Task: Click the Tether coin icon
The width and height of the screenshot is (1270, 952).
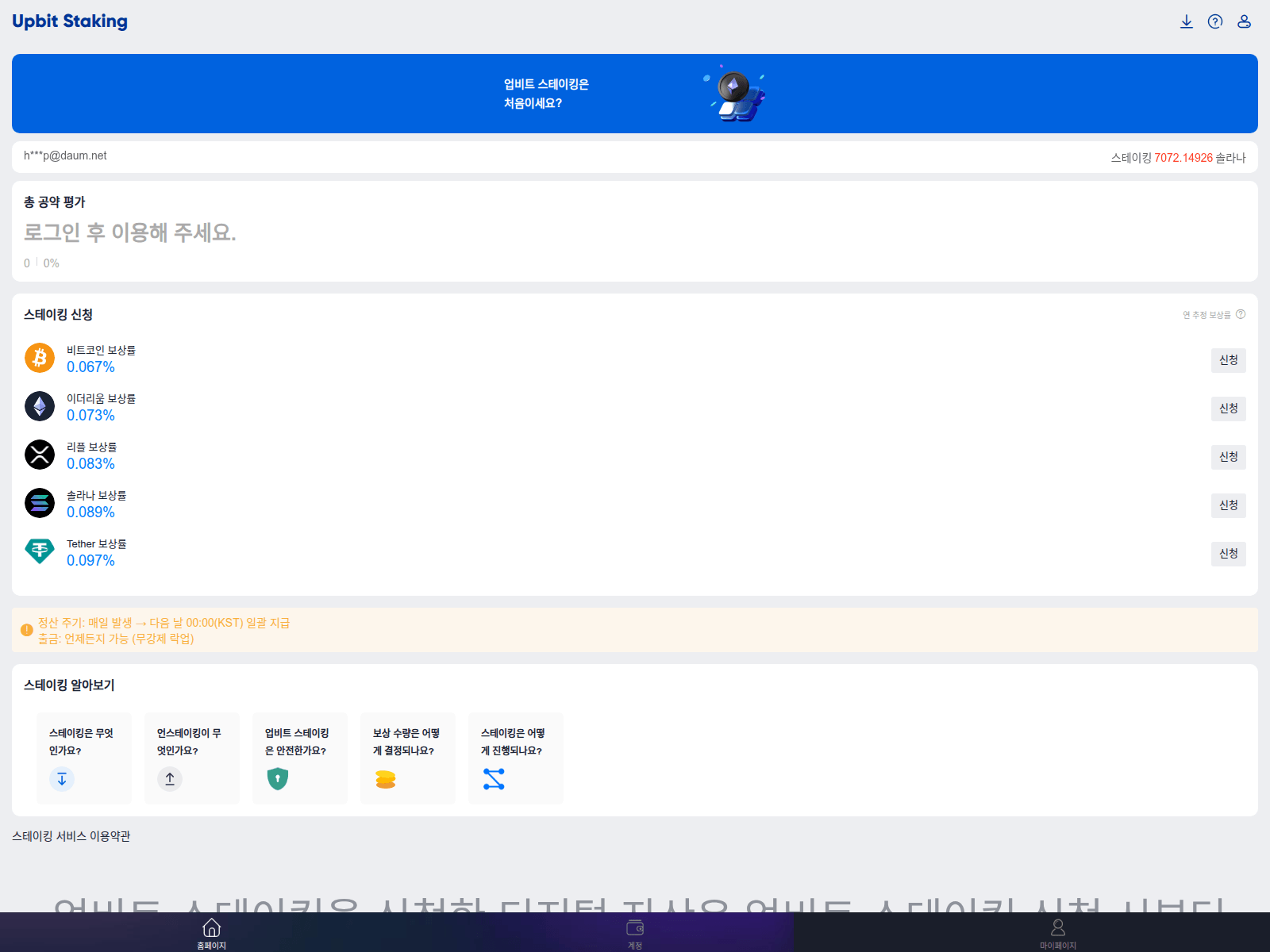Action: tap(40, 551)
